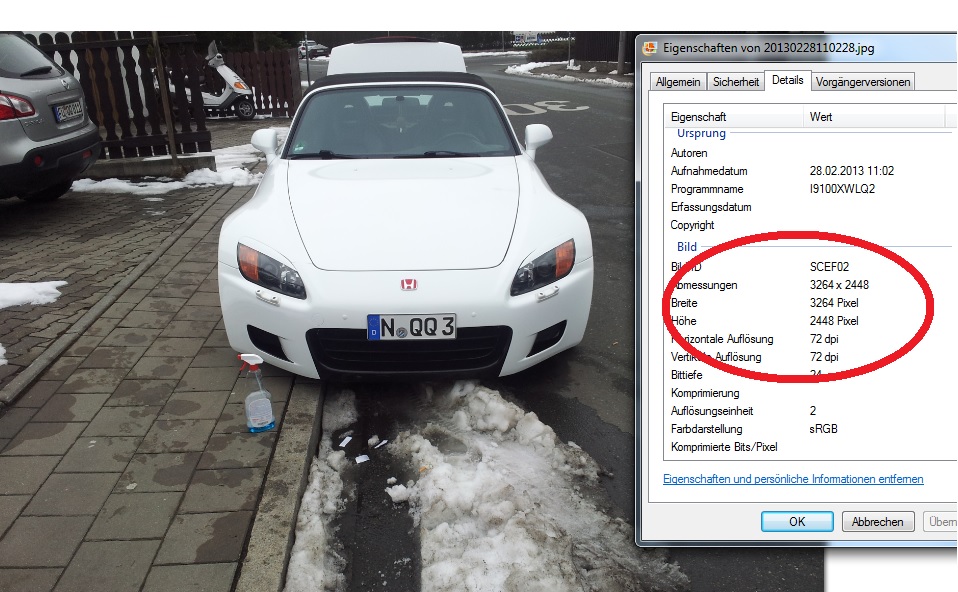Click the Abbrechen button
958x592 pixels.
[x=878, y=521]
